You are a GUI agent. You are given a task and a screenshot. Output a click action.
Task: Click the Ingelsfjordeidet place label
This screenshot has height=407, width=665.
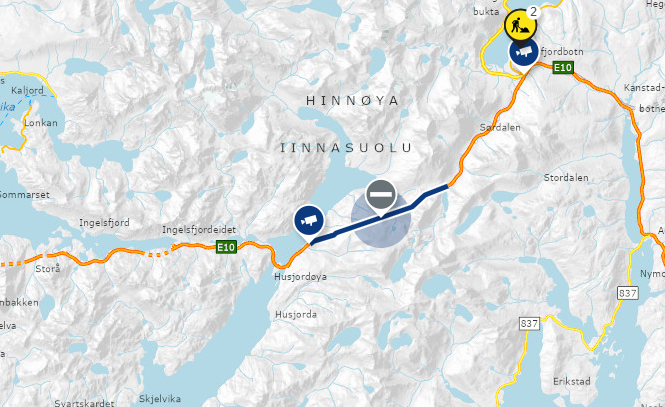tap(199, 230)
